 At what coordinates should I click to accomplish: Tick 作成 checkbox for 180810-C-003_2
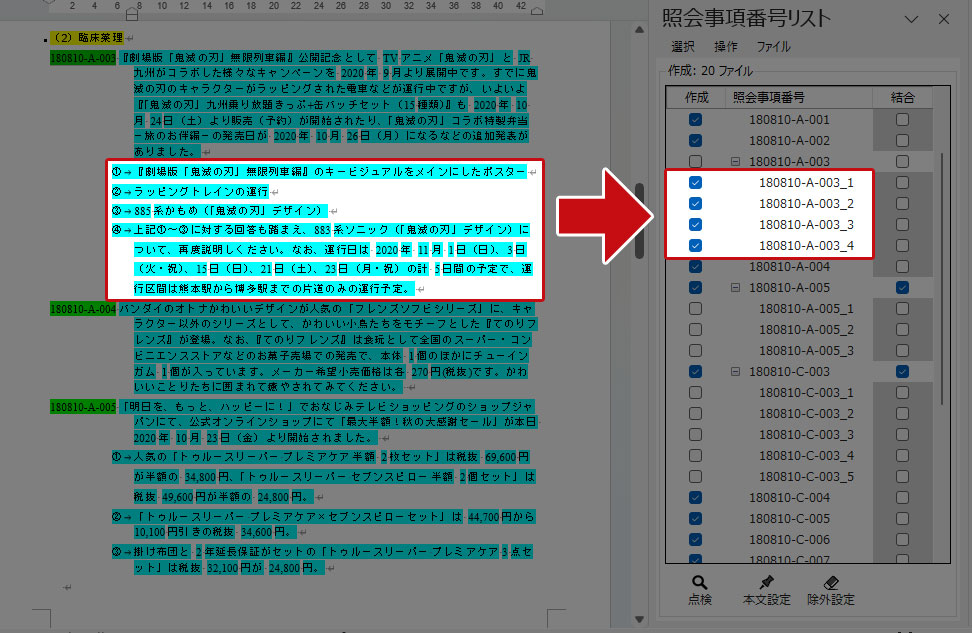(x=696, y=414)
